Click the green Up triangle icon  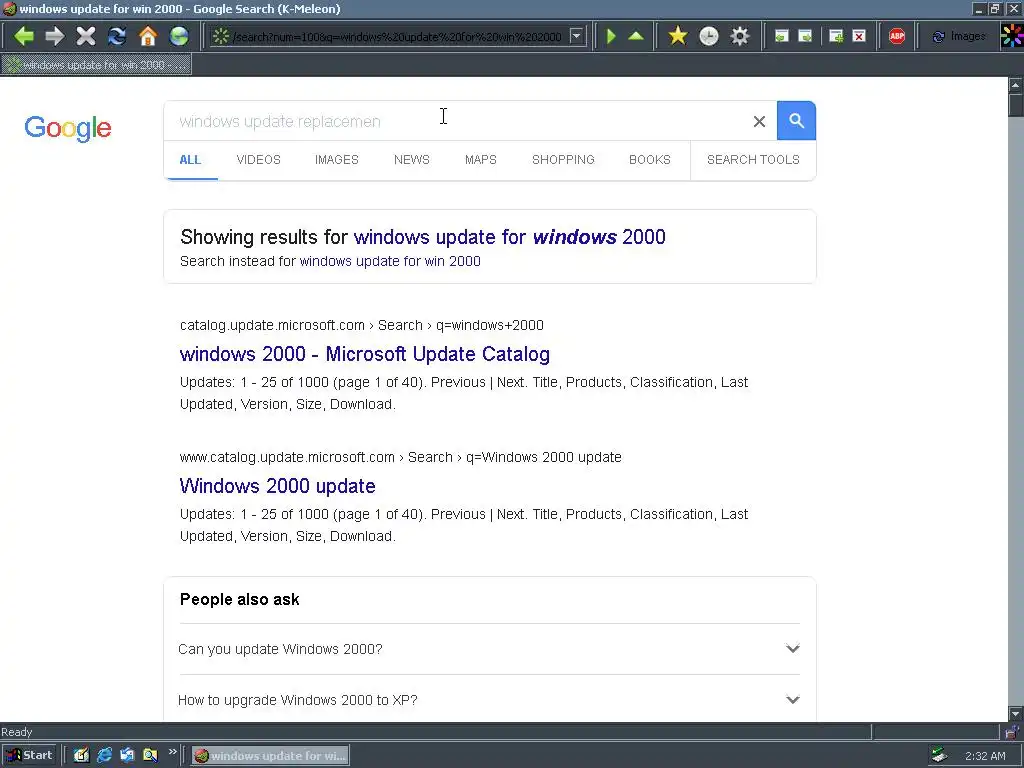(636, 36)
